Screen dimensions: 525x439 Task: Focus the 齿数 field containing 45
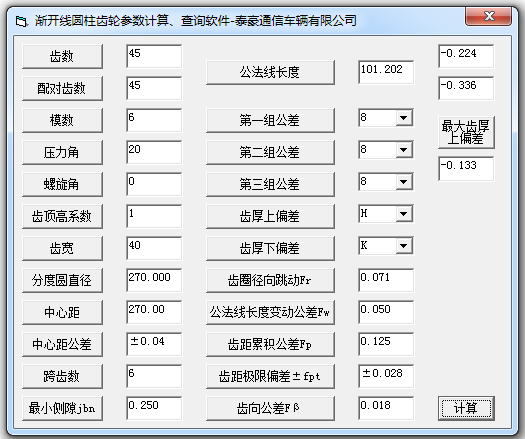[154, 56]
